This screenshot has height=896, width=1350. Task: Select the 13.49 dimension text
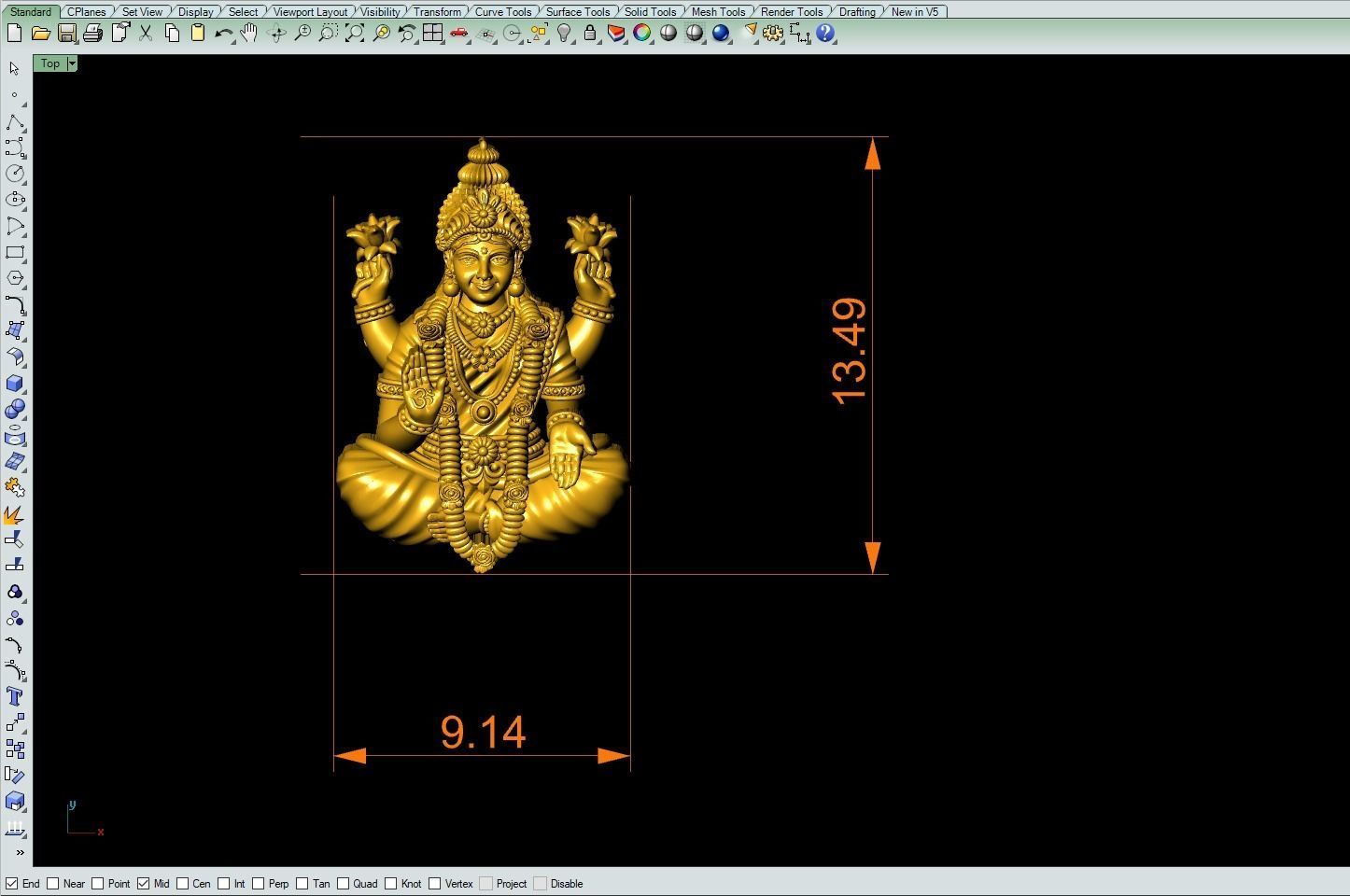click(849, 352)
